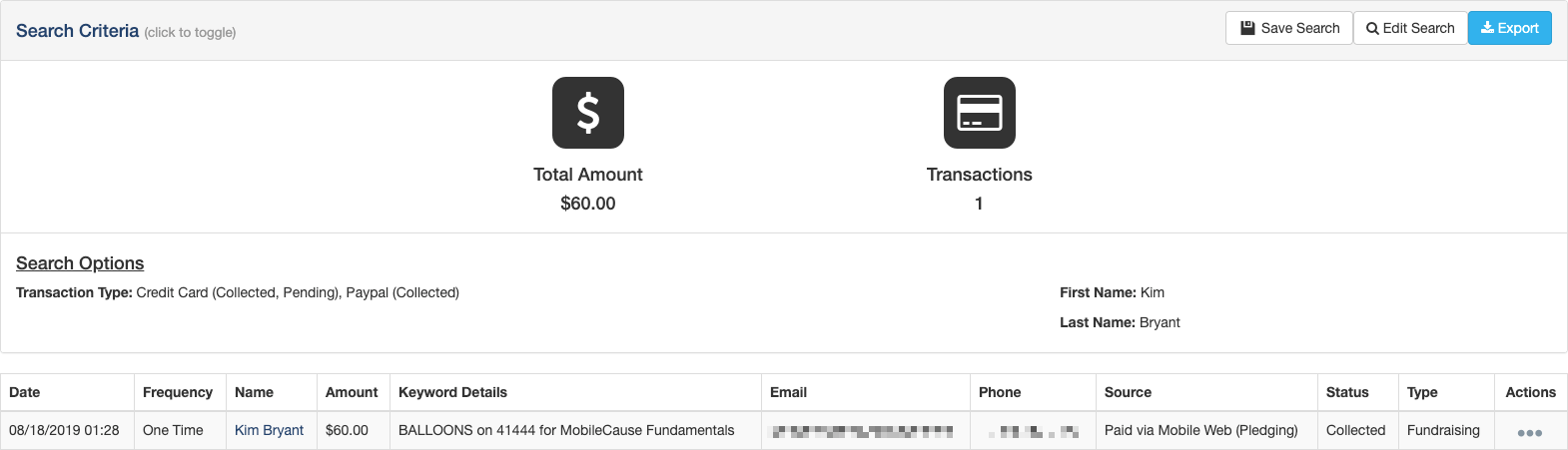Click the Status column header
This screenshot has width=1568, height=450.
1347,392
